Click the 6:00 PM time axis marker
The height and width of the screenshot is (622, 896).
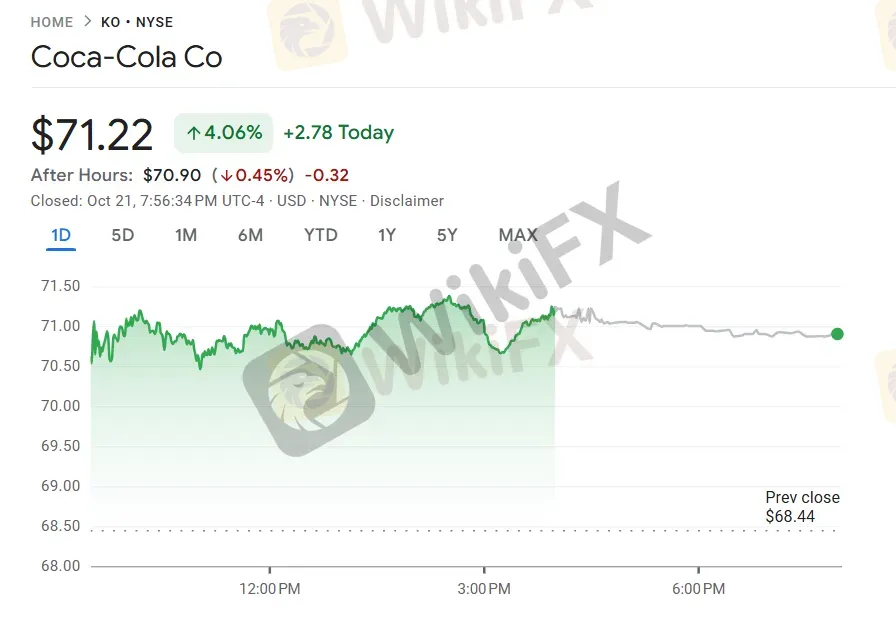698,589
